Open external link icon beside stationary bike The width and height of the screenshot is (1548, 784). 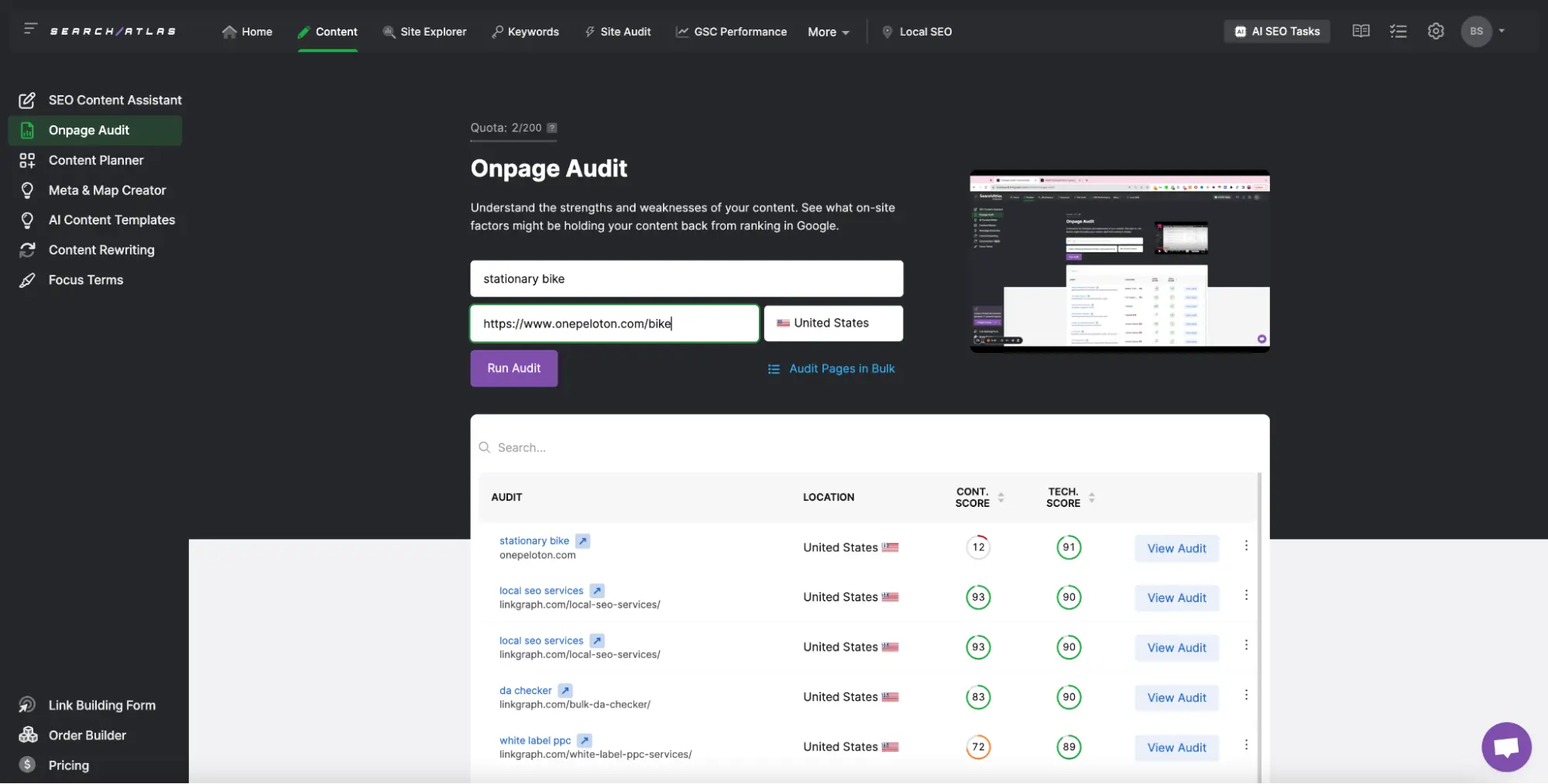pos(583,541)
